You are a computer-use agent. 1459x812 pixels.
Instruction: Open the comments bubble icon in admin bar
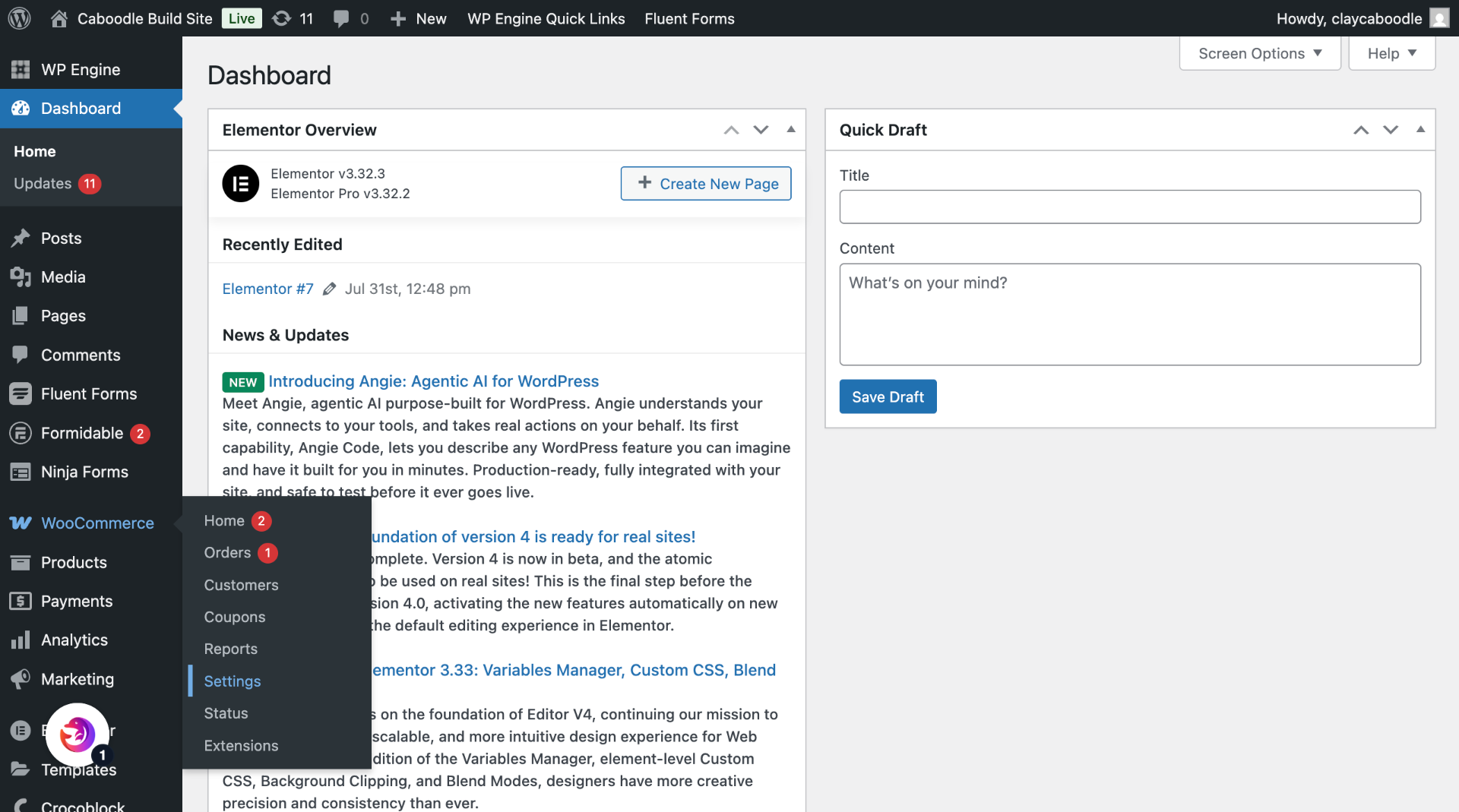point(341,18)
